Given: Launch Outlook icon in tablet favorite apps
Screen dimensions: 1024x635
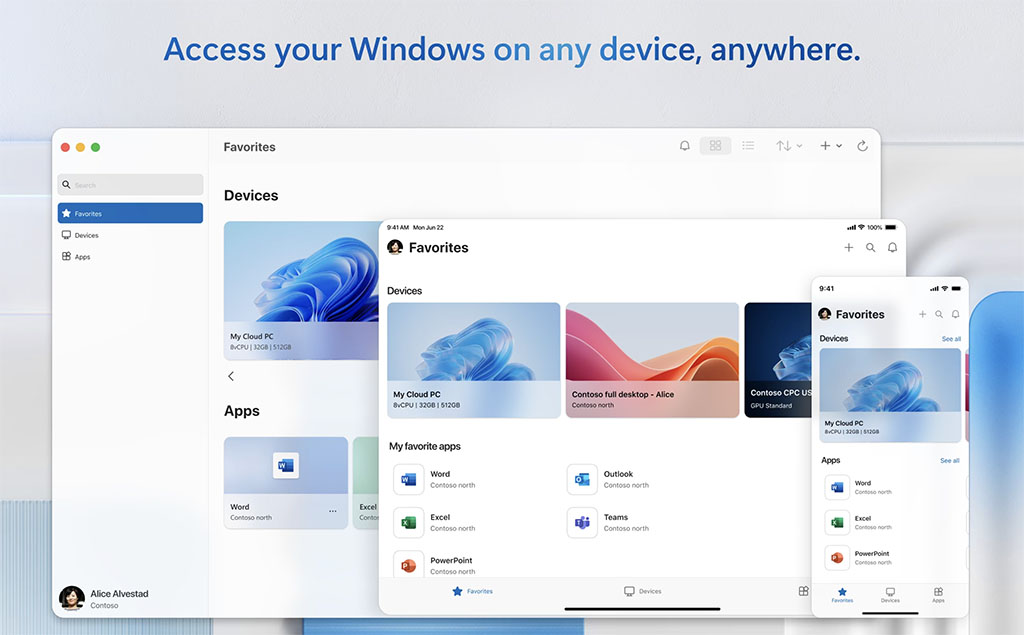Looking at the screenshot, I should (582, 480).
